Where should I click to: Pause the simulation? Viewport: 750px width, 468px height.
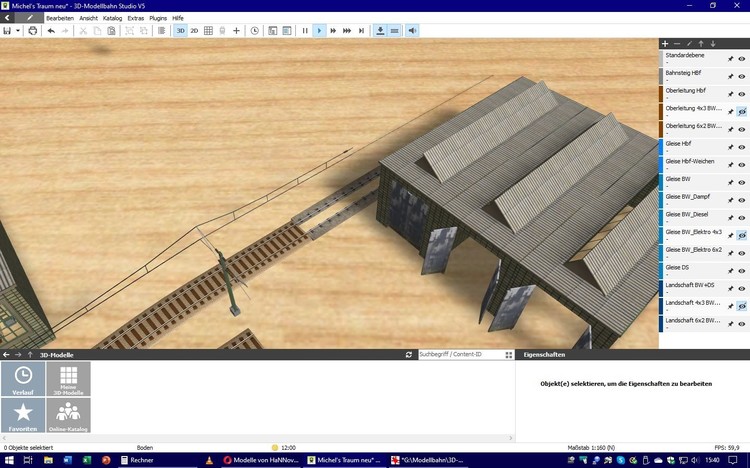point(305,31)
